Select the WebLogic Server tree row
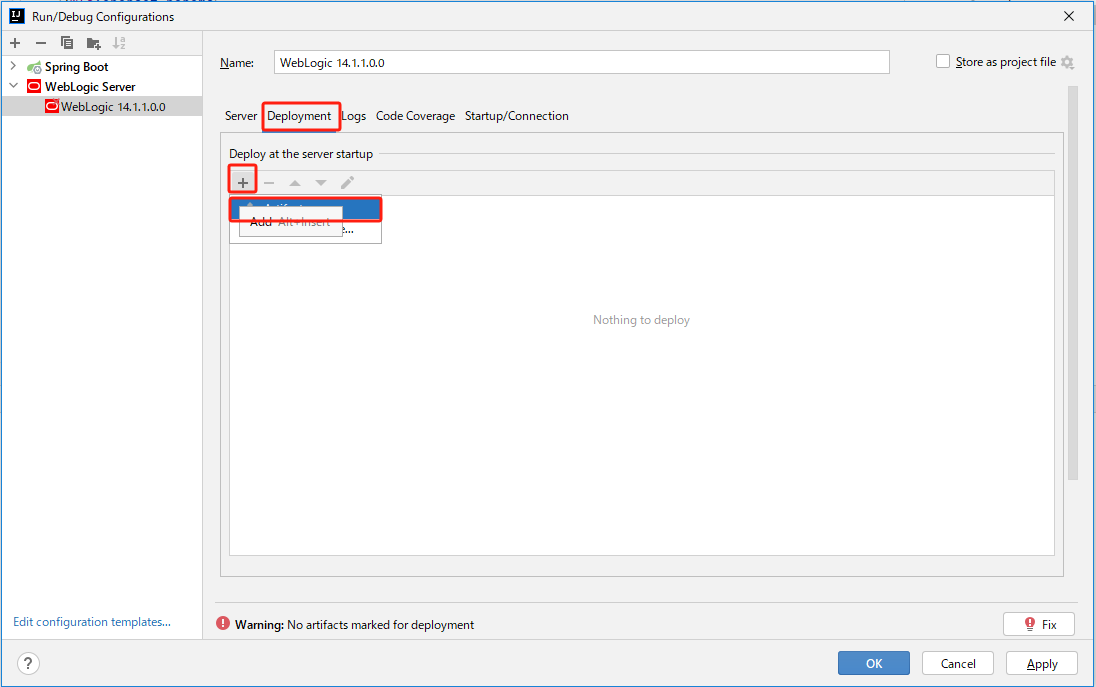Image resolution: width=1096 pixels, height=687 pixels. point(102,87)
